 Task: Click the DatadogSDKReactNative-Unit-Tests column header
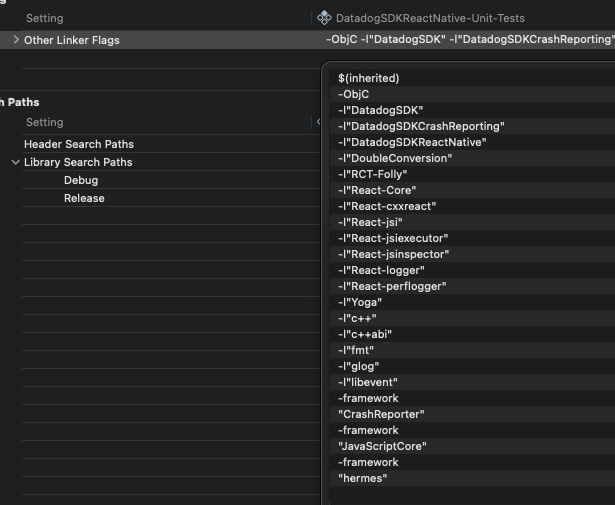tap(430, 18)
